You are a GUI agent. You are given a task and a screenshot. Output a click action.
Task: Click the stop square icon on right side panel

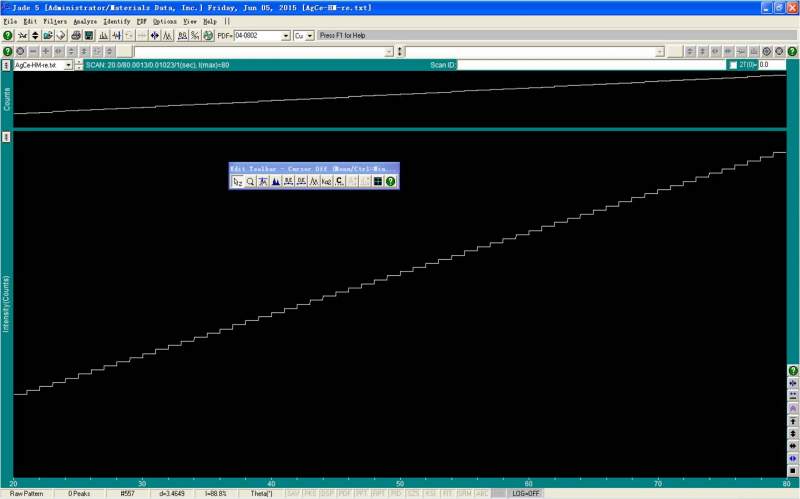coord(793,470)
